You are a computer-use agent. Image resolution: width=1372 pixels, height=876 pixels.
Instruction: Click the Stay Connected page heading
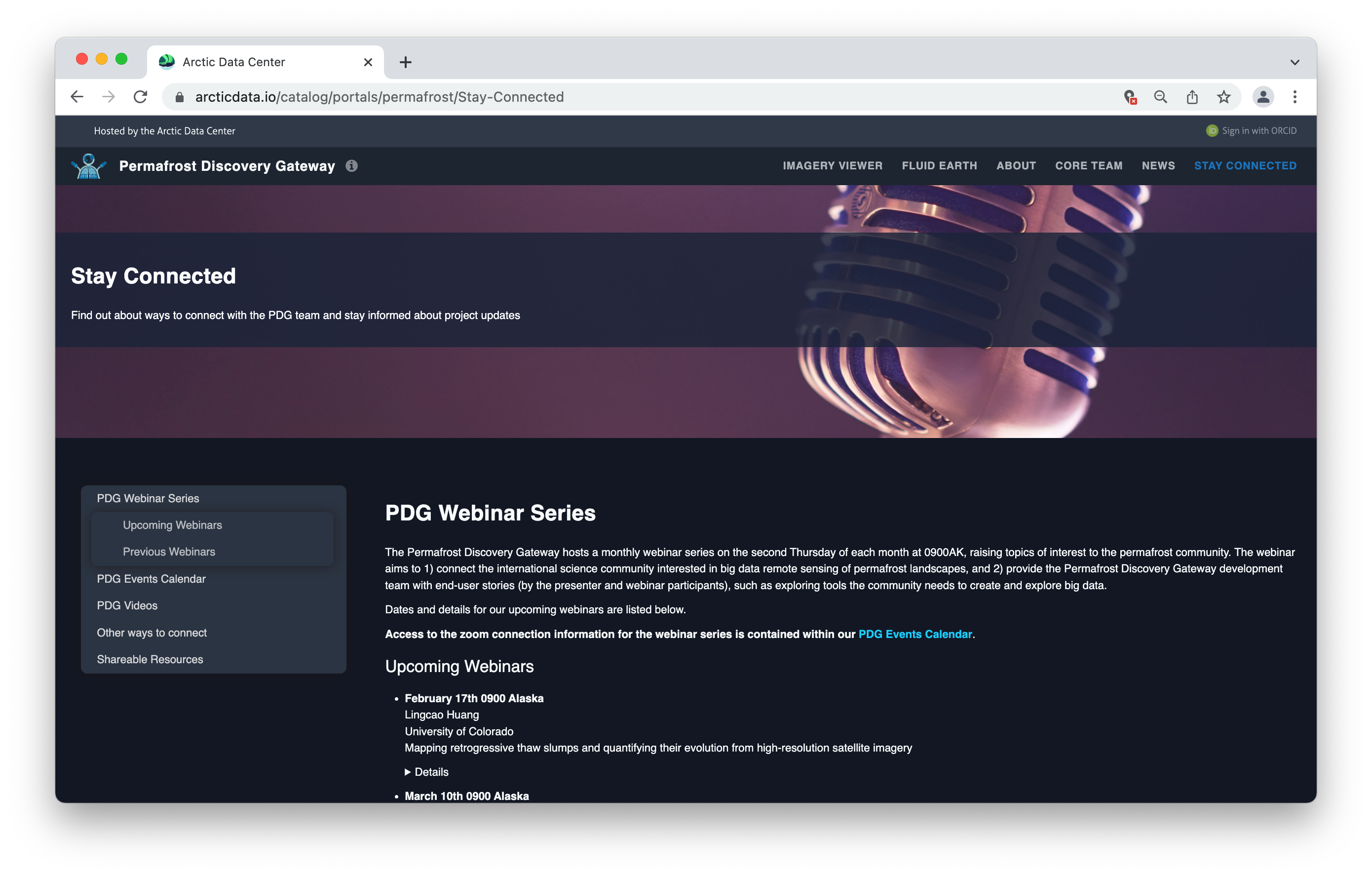(x=153, y=276)
